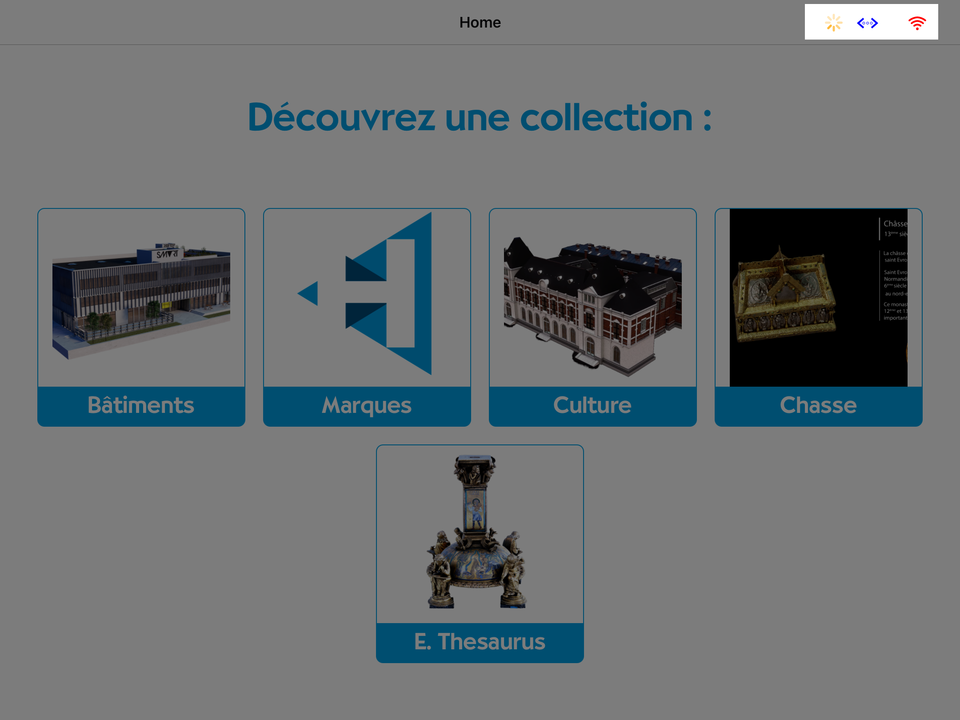This screenshot has width=960, height=720.
Task: Click the ornate vase E. Thesaurus image
Action: pyautogui.click(x=480, y=535)
